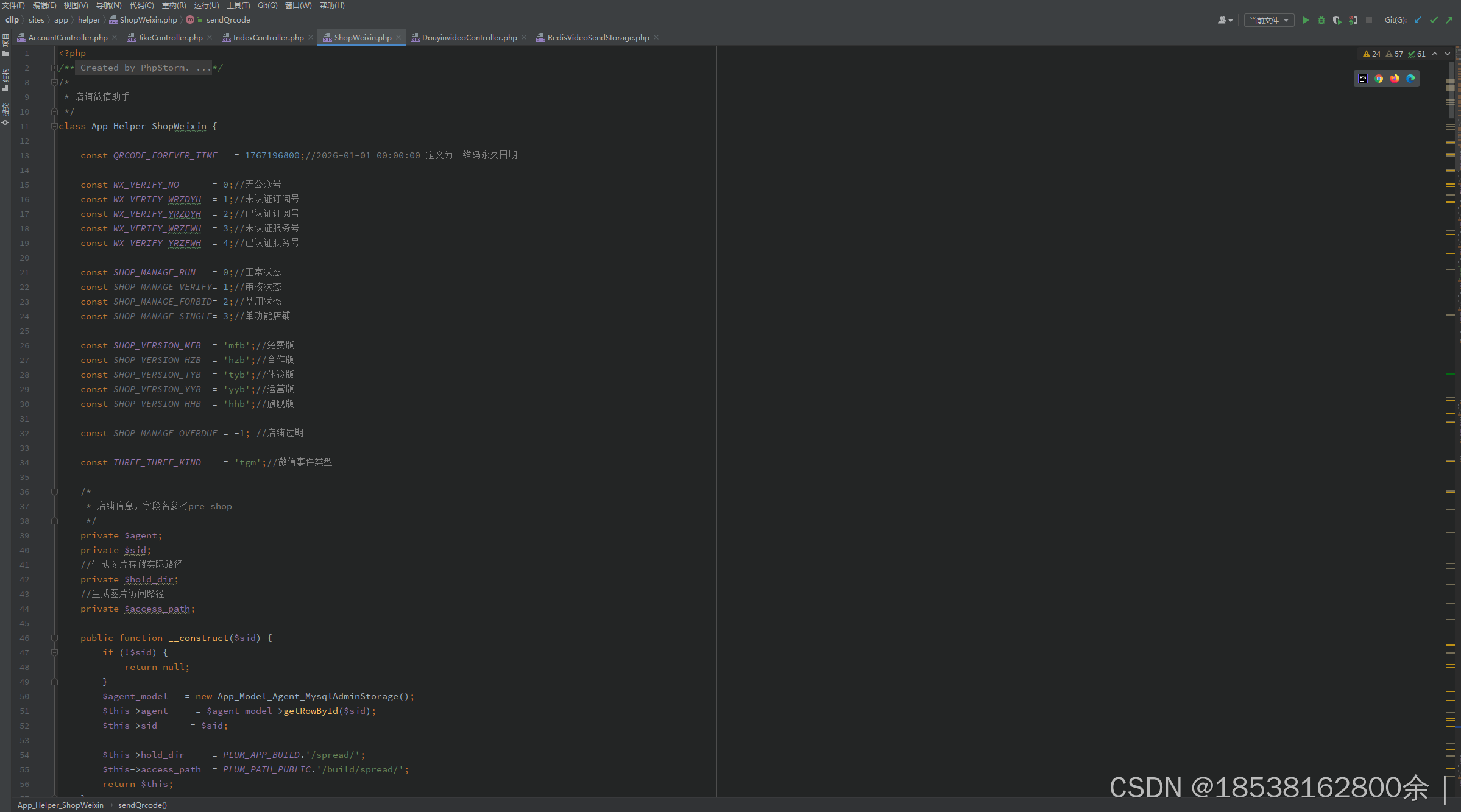Open the user account dropdown
This screenshot has width=1461, height=812.
pos(1225,20)
